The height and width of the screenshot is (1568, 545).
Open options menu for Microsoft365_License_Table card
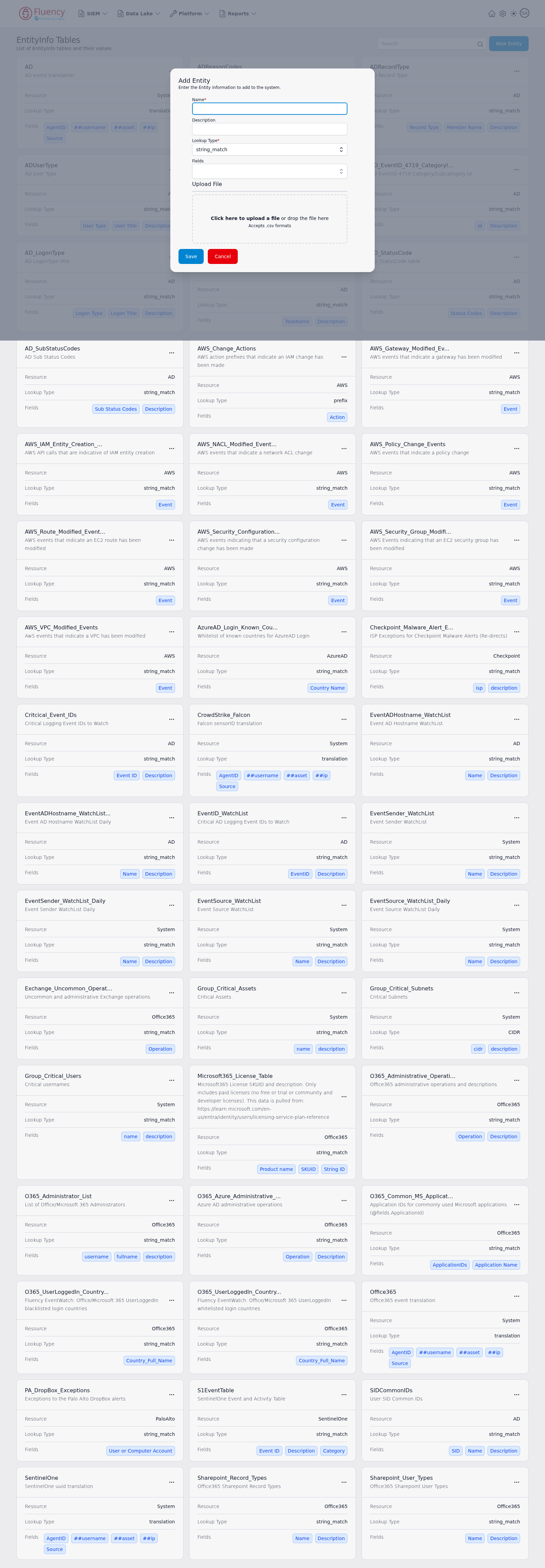click(x=344, y=1097)
